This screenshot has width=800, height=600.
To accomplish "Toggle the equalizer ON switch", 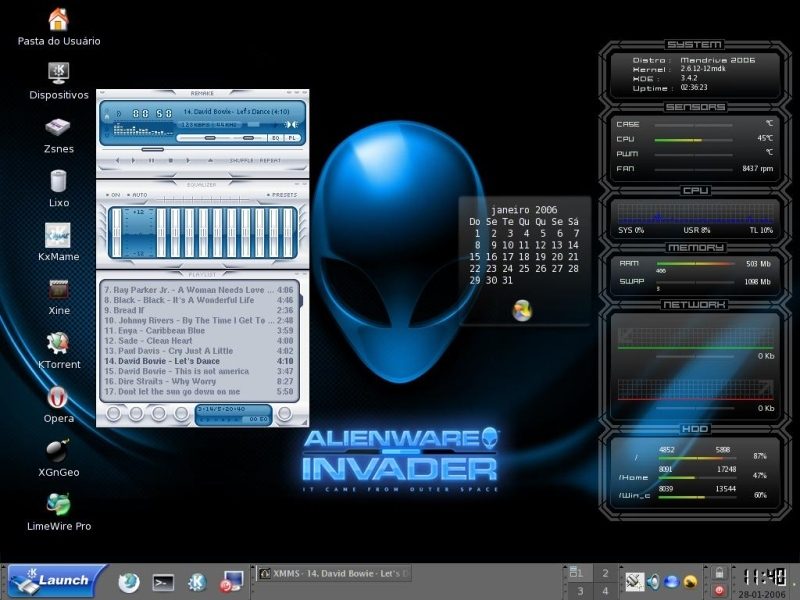I will (113, 195).
